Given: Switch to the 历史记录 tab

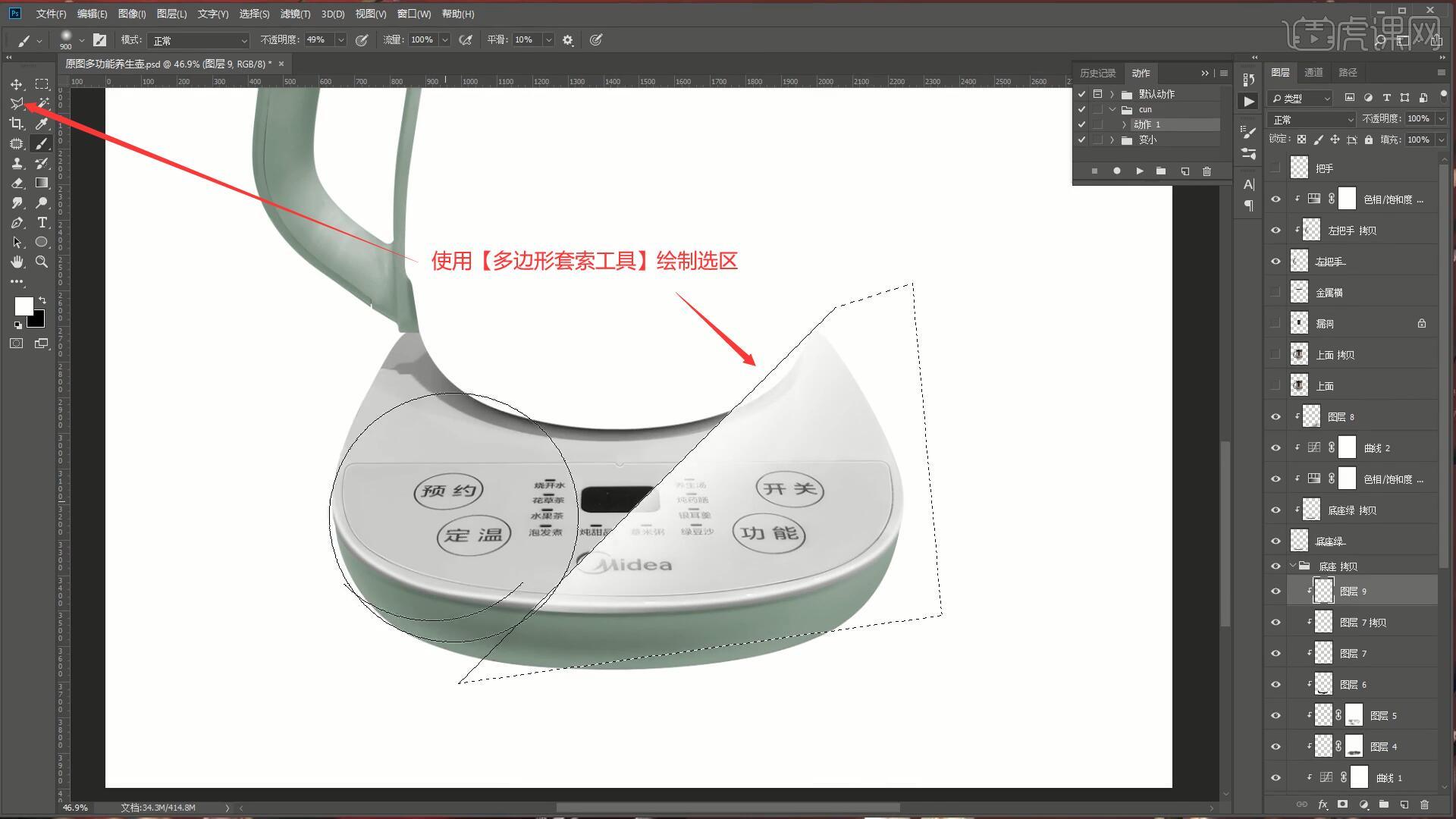Looking at the screenshot, I should [1097, 73].
